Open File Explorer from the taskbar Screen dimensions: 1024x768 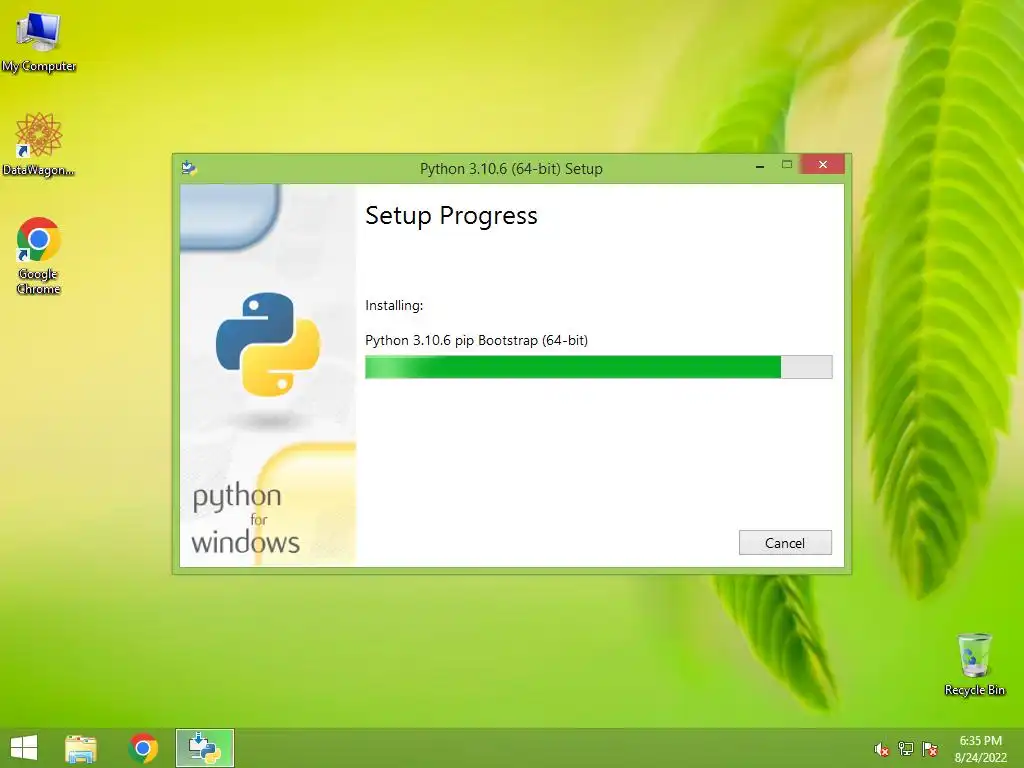81,748
